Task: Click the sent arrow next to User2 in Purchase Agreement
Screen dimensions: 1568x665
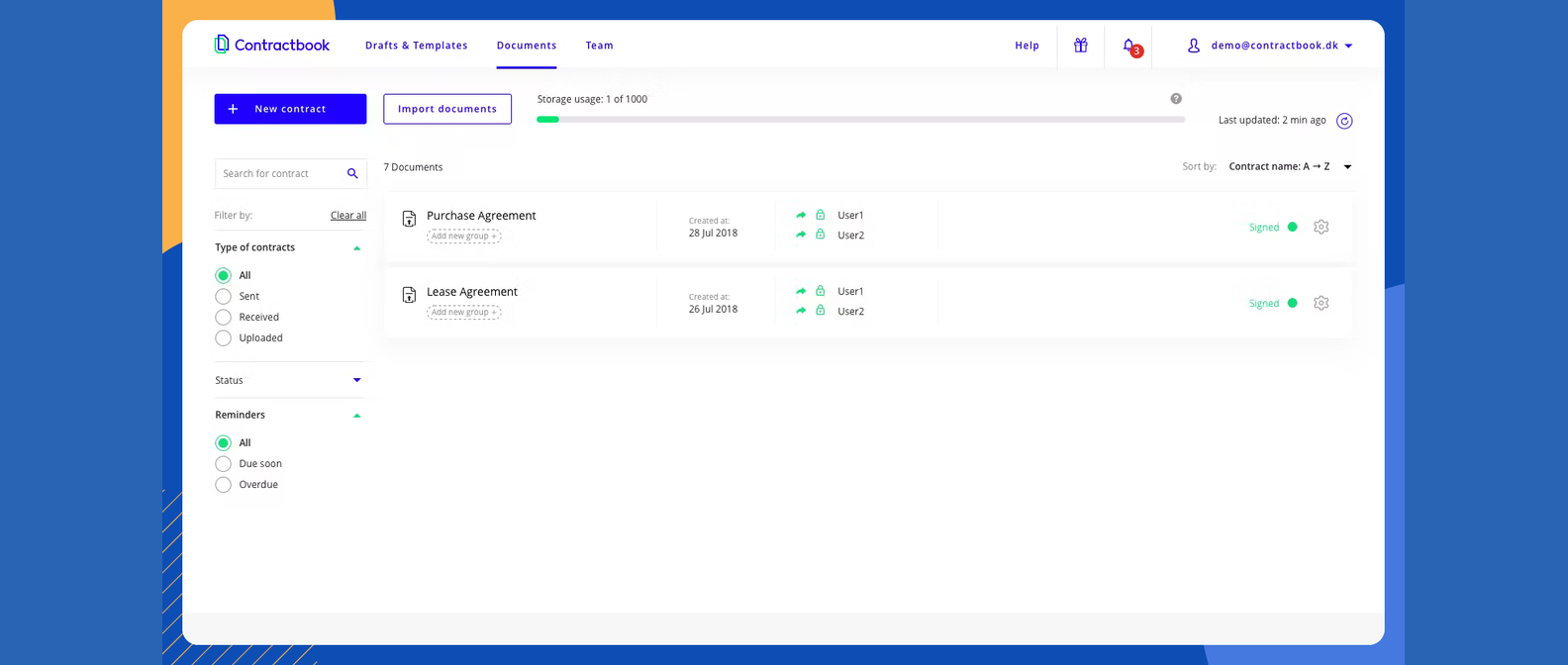Action: coord(801,235)
